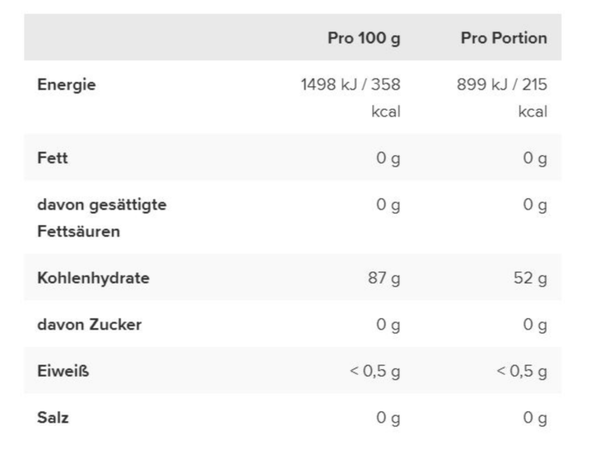Select the Eiweiß value per 100 g
The image size is (600, 470).
375,371
